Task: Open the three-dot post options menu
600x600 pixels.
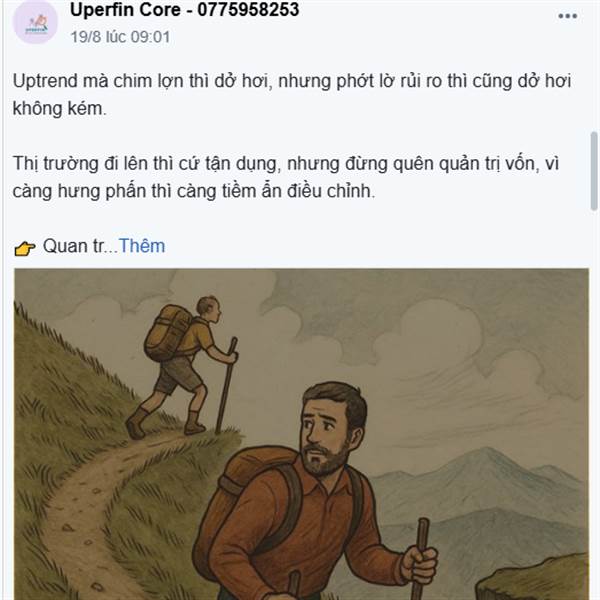Action: tap(567, 16)
